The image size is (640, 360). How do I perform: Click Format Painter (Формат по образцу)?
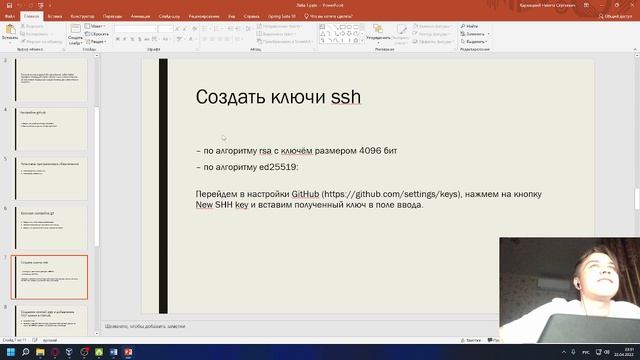click(42, 42)
